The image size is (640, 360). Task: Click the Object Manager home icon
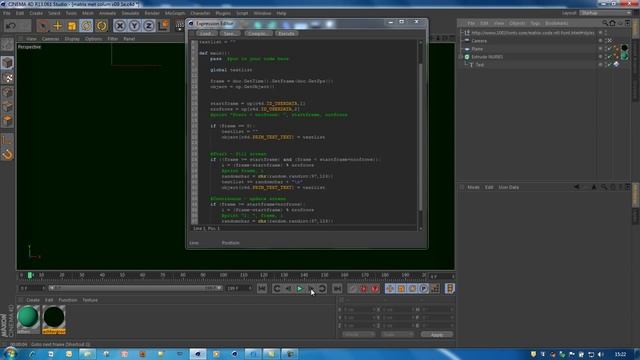coord(612,23)
